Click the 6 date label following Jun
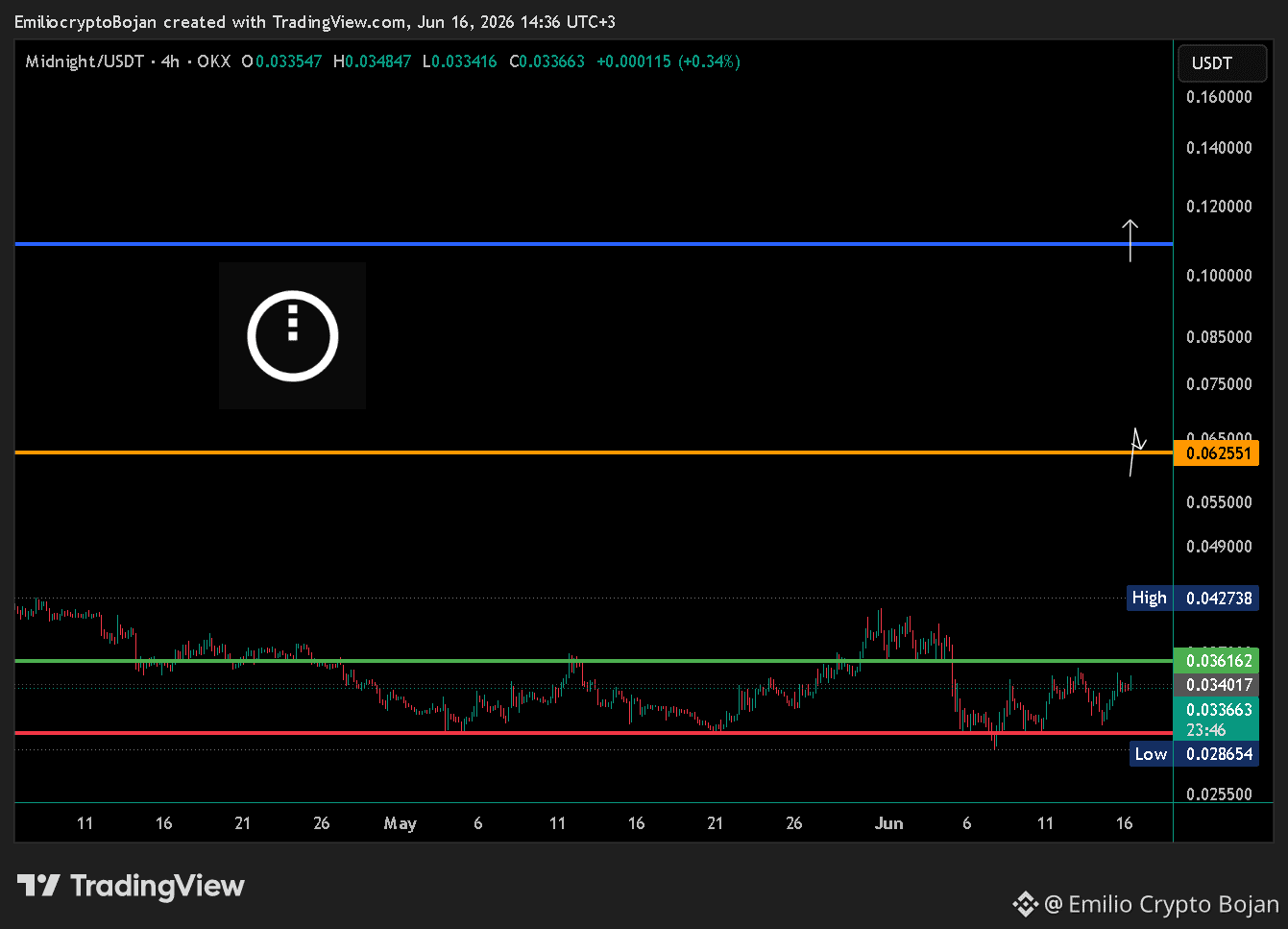 [x=966, y=823]
